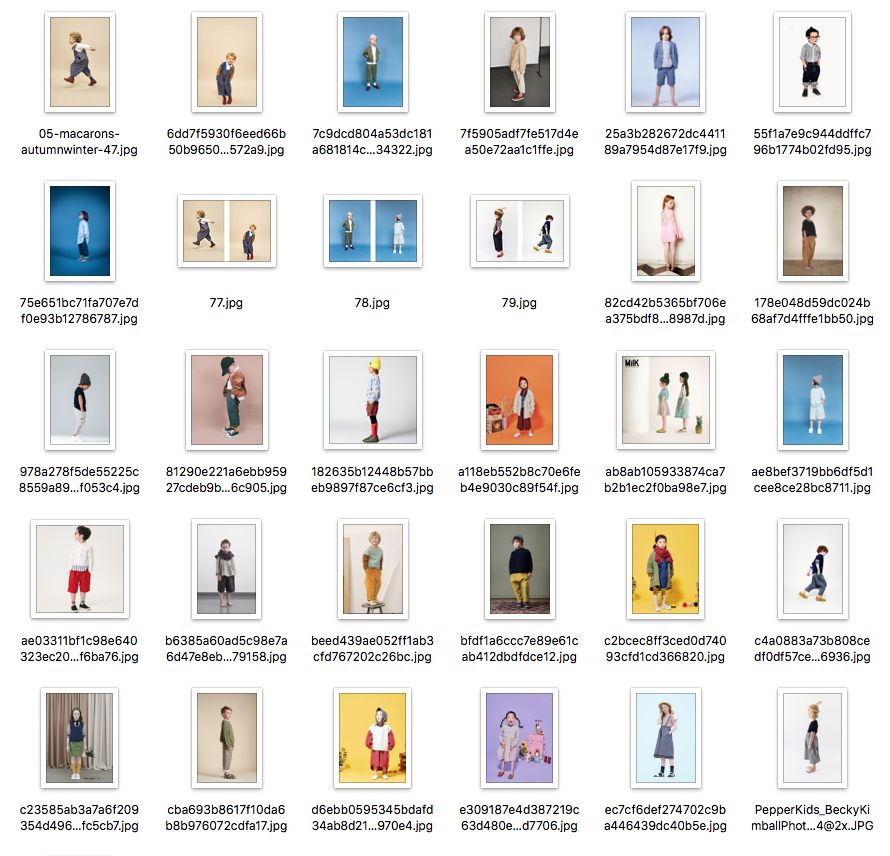Select the PepperKids_BeckyKimballPhot image thumbnail

click(x=812, y=738)
